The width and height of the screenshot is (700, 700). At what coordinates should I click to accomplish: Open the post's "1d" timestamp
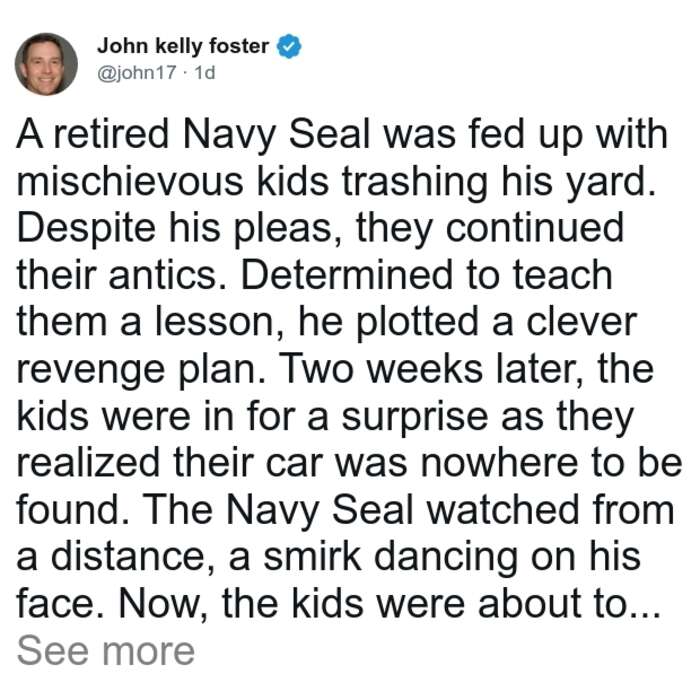pyautogui.click(x=205, y=72)
